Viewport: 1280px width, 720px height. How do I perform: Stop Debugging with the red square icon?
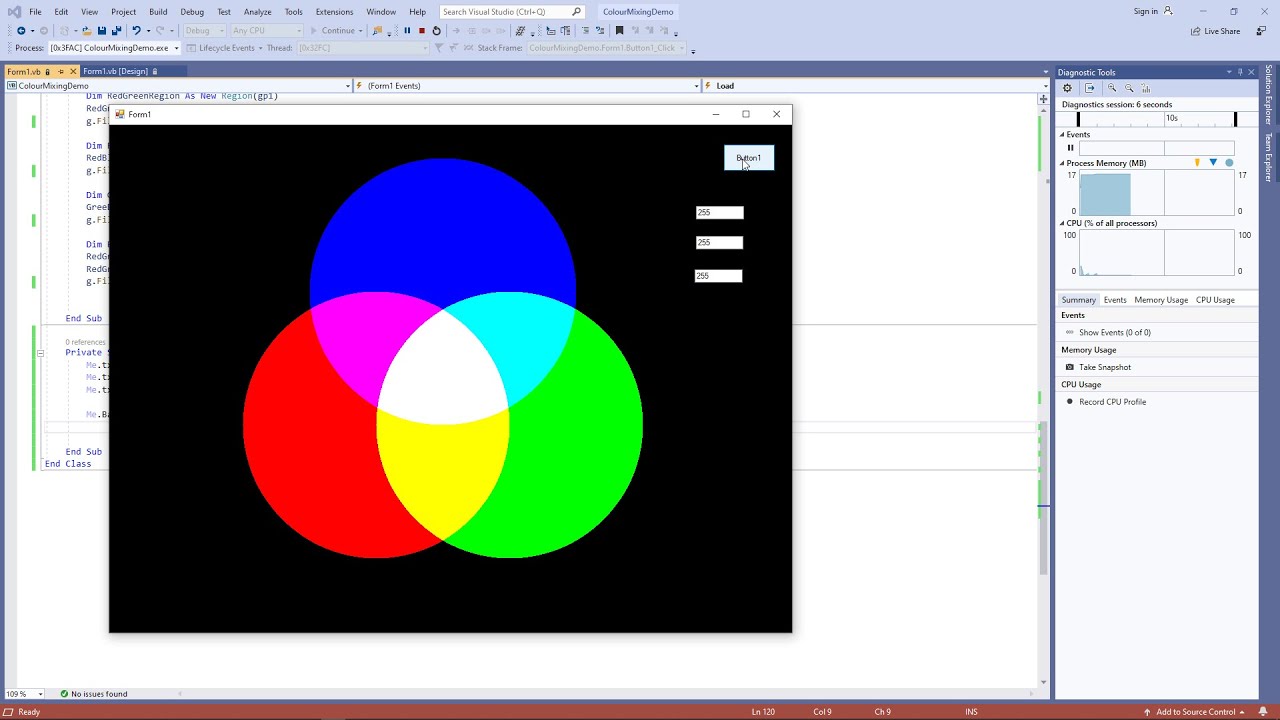pyautogui.click(x=420, y=31)
